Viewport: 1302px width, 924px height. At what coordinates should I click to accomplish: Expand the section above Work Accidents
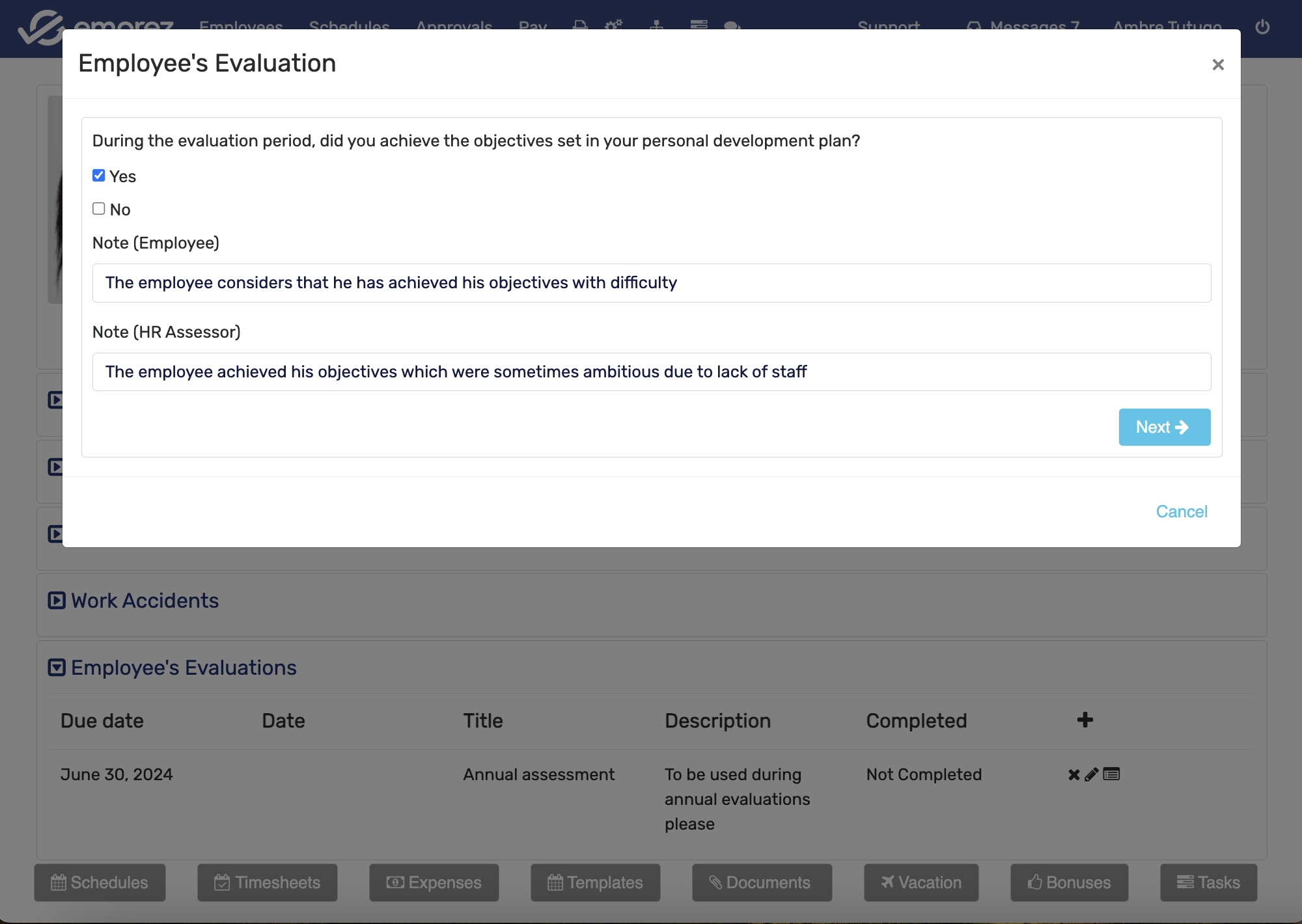click(55, 534)
